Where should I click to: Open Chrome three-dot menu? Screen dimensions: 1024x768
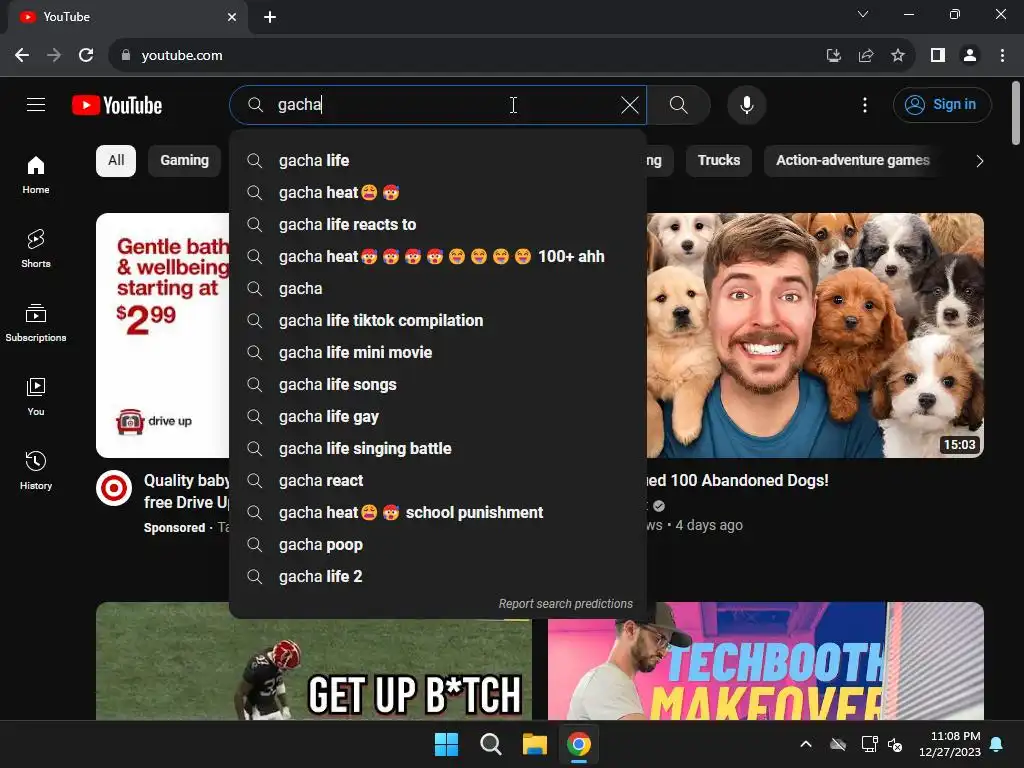point(1002,56)
